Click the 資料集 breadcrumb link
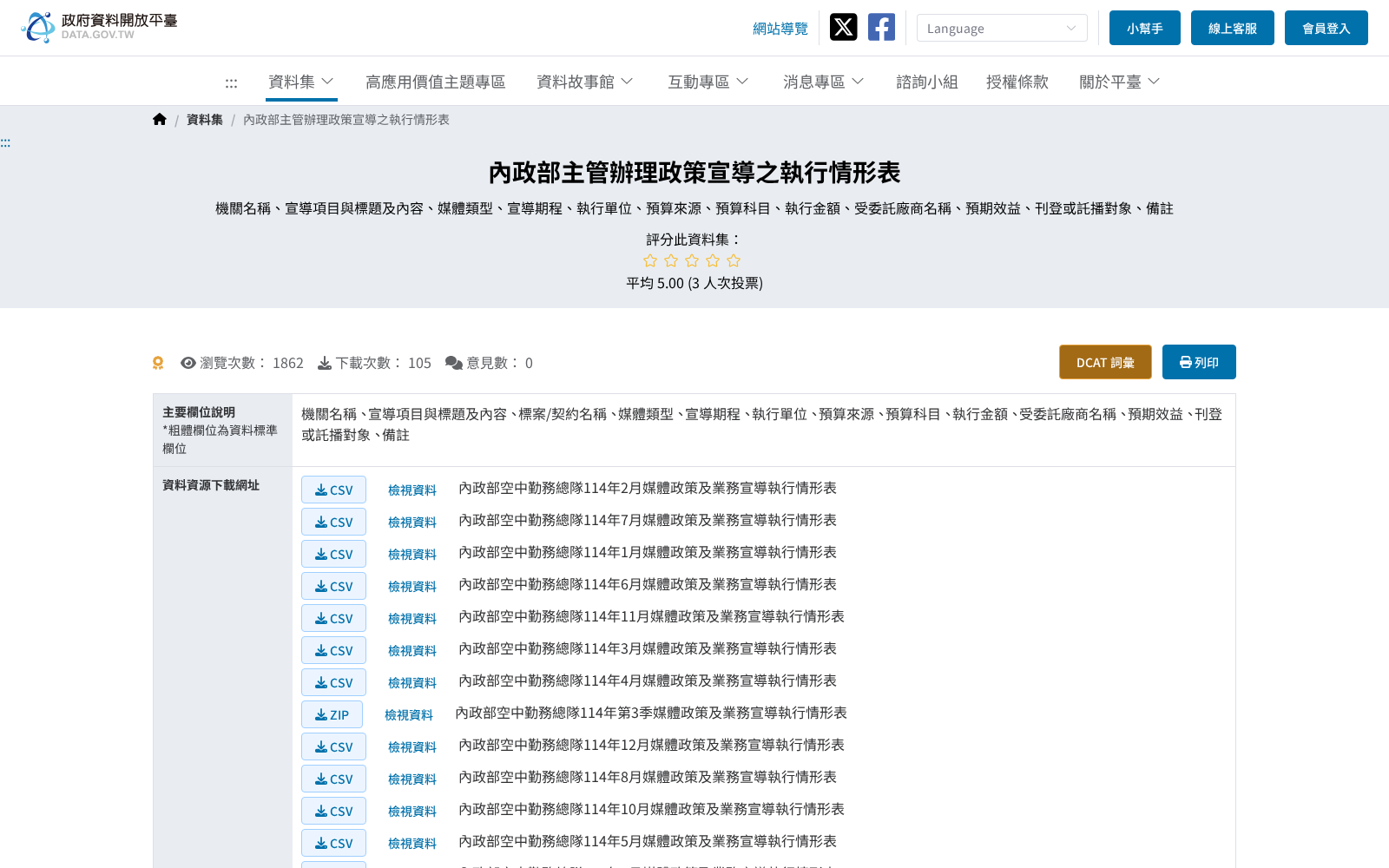 click(205, 120)
